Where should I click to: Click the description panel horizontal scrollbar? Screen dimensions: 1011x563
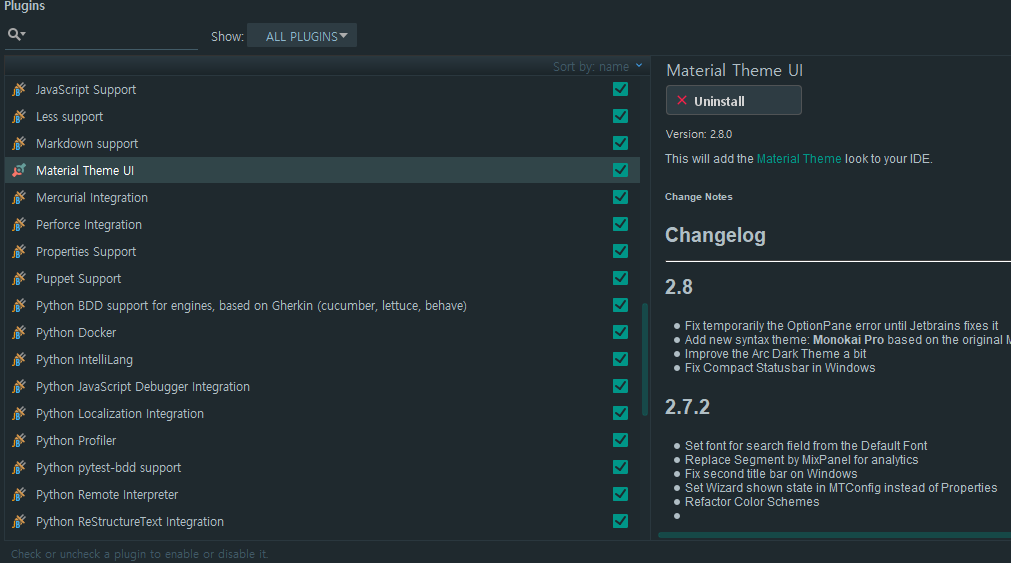coord(834,535)
